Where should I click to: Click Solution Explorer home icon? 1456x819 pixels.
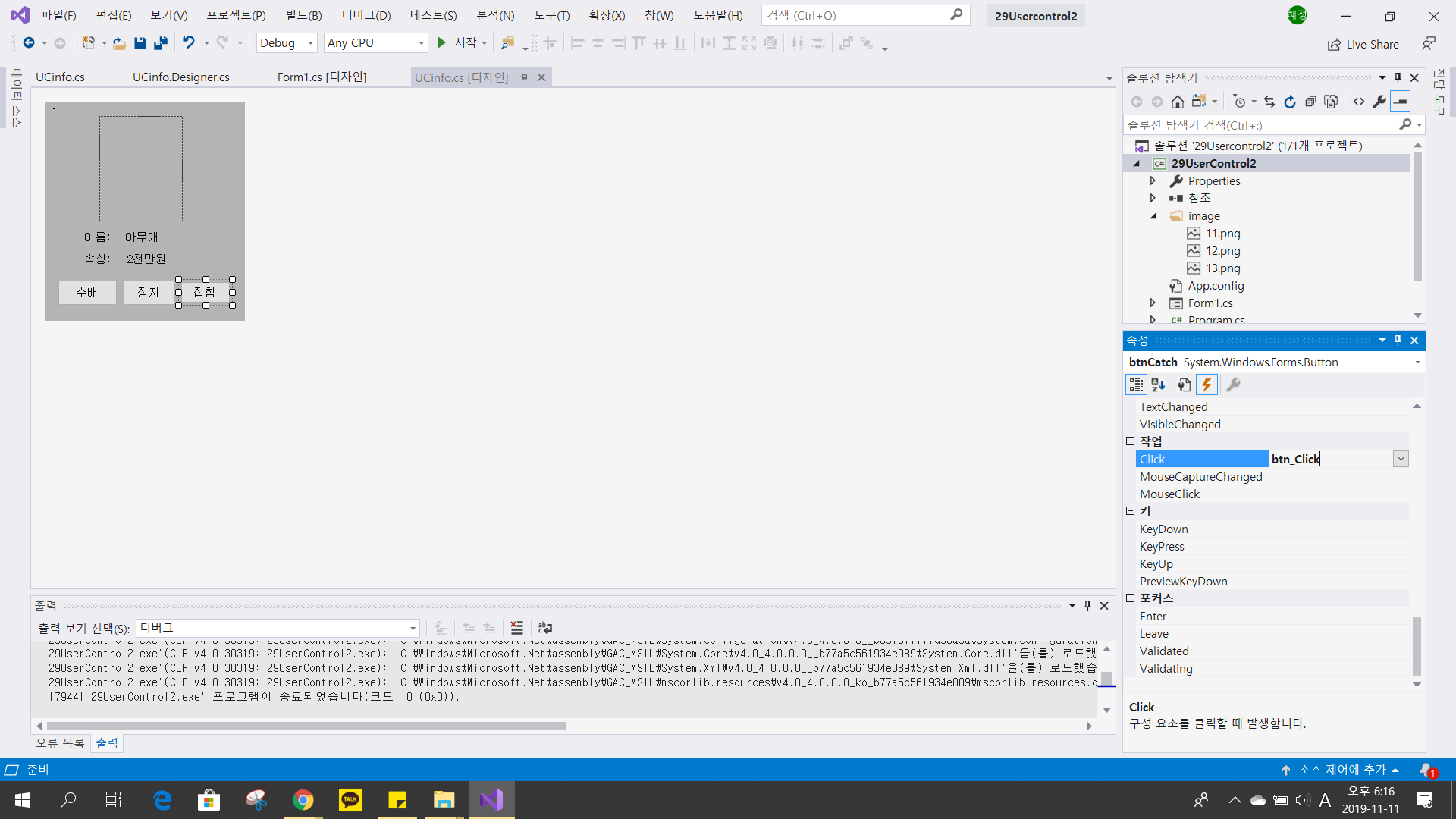1177,102
